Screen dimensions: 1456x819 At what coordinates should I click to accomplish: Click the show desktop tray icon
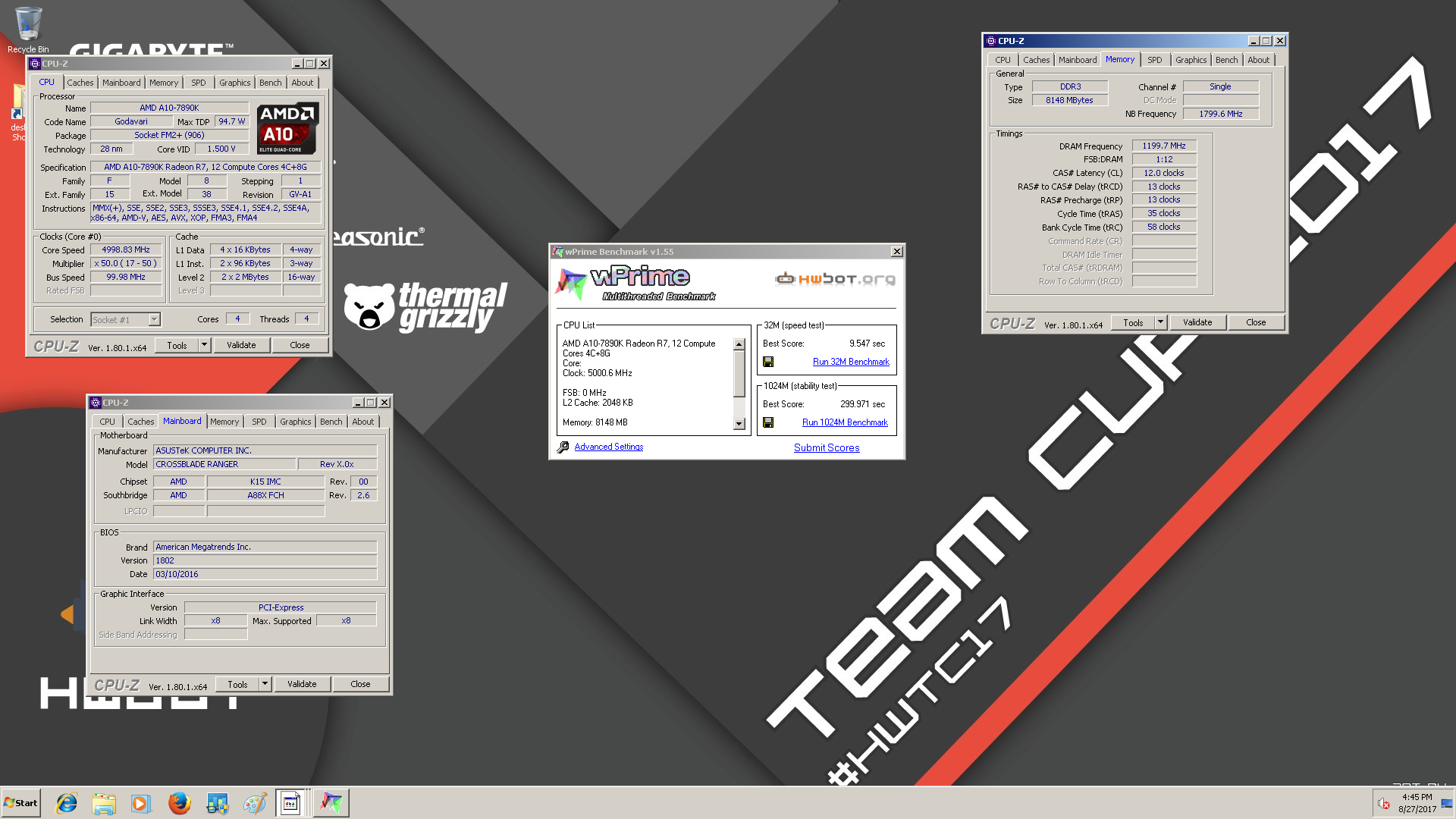(x=1446, y=804)
